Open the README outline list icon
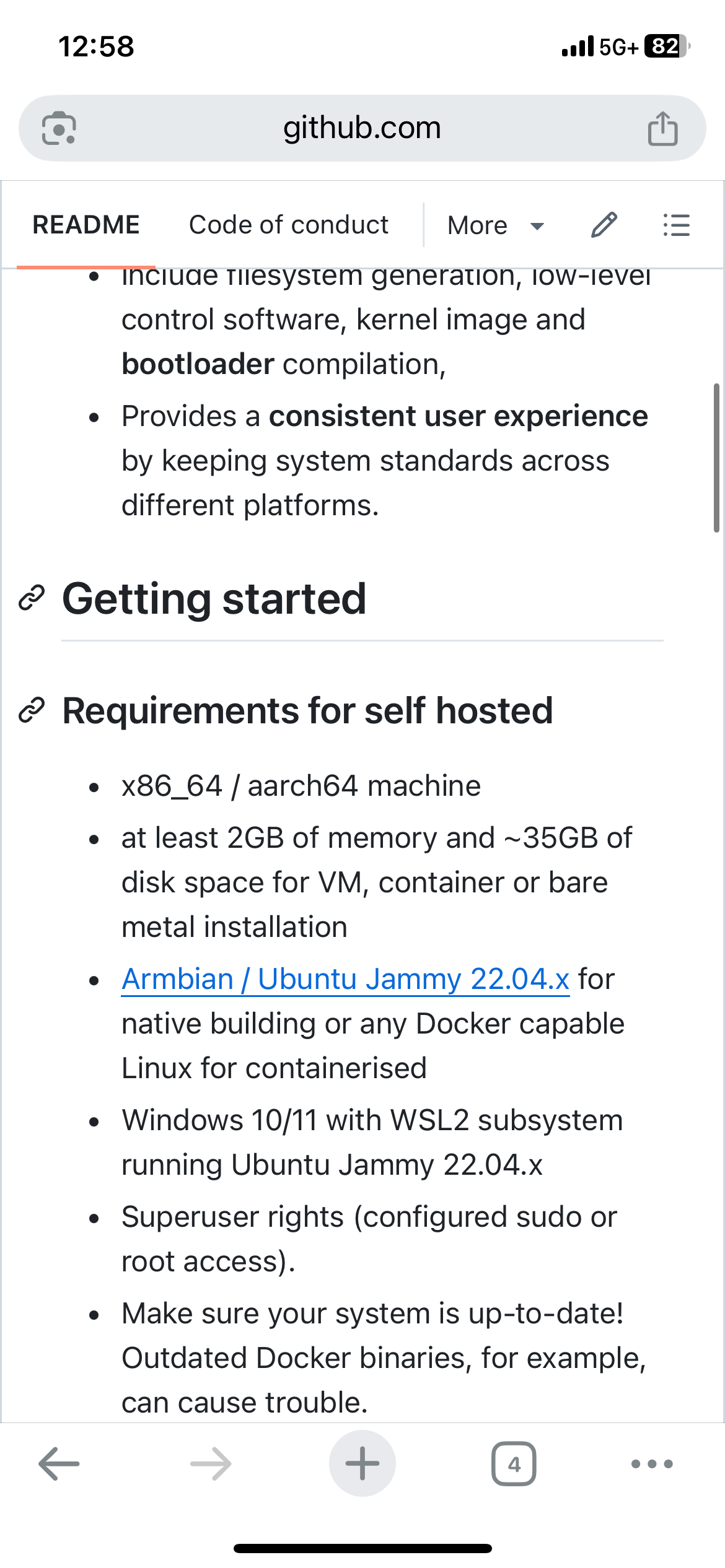This screenshot has height=1568, width=725. coord(676,225)
